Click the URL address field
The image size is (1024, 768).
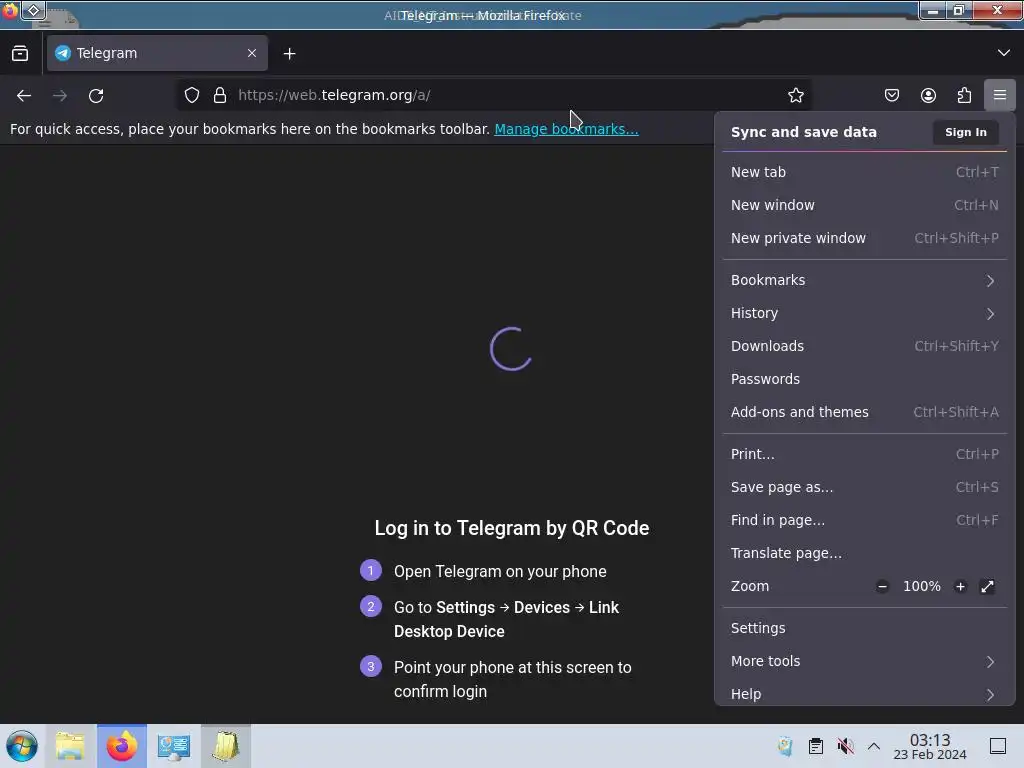496,95
